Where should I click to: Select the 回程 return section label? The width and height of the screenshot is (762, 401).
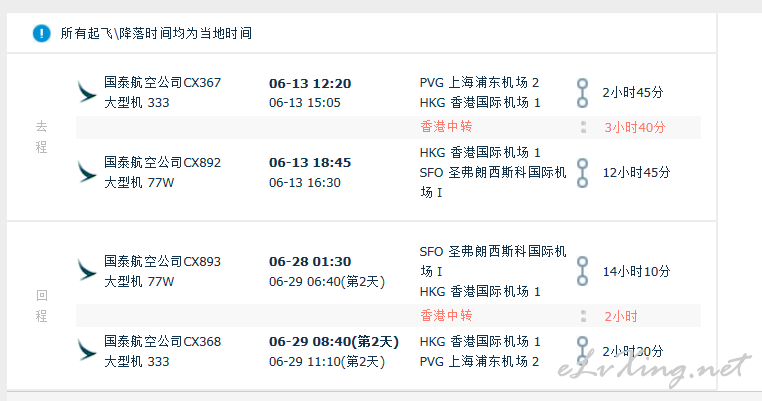tap(41, 305)
